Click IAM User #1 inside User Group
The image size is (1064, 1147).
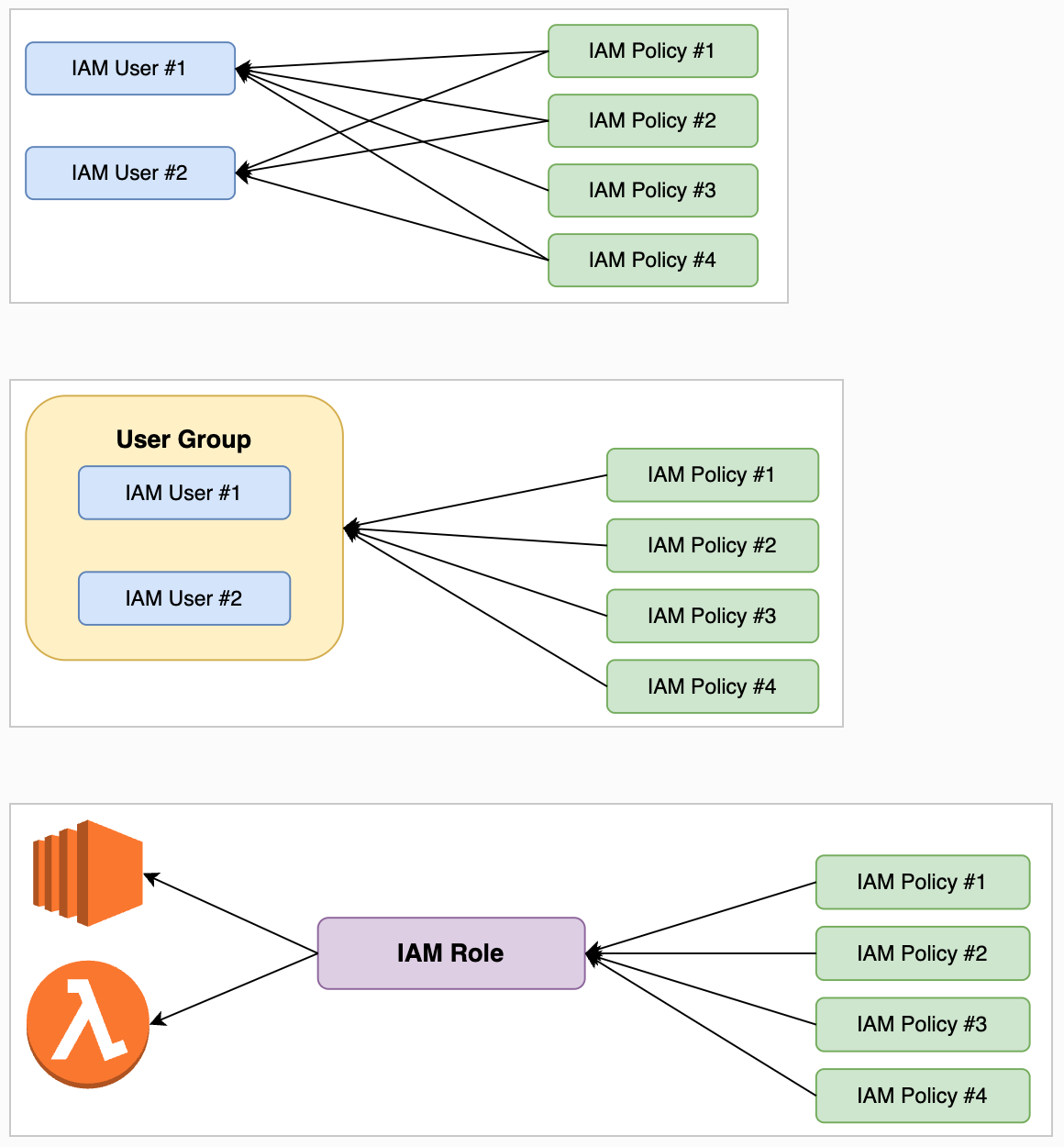click(x=184, y=494)
